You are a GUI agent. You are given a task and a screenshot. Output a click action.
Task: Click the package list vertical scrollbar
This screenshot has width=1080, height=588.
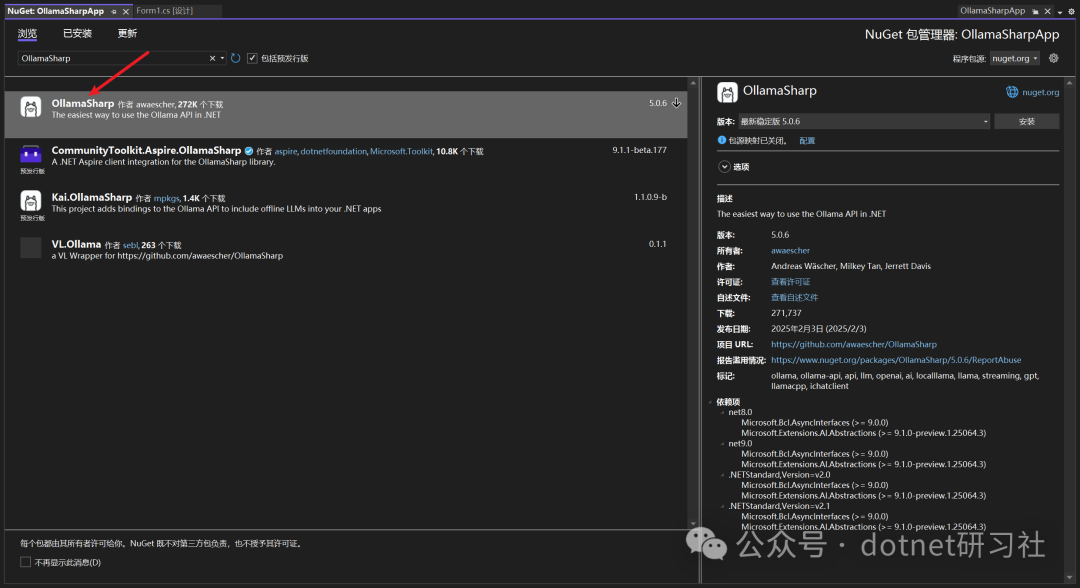693,303
